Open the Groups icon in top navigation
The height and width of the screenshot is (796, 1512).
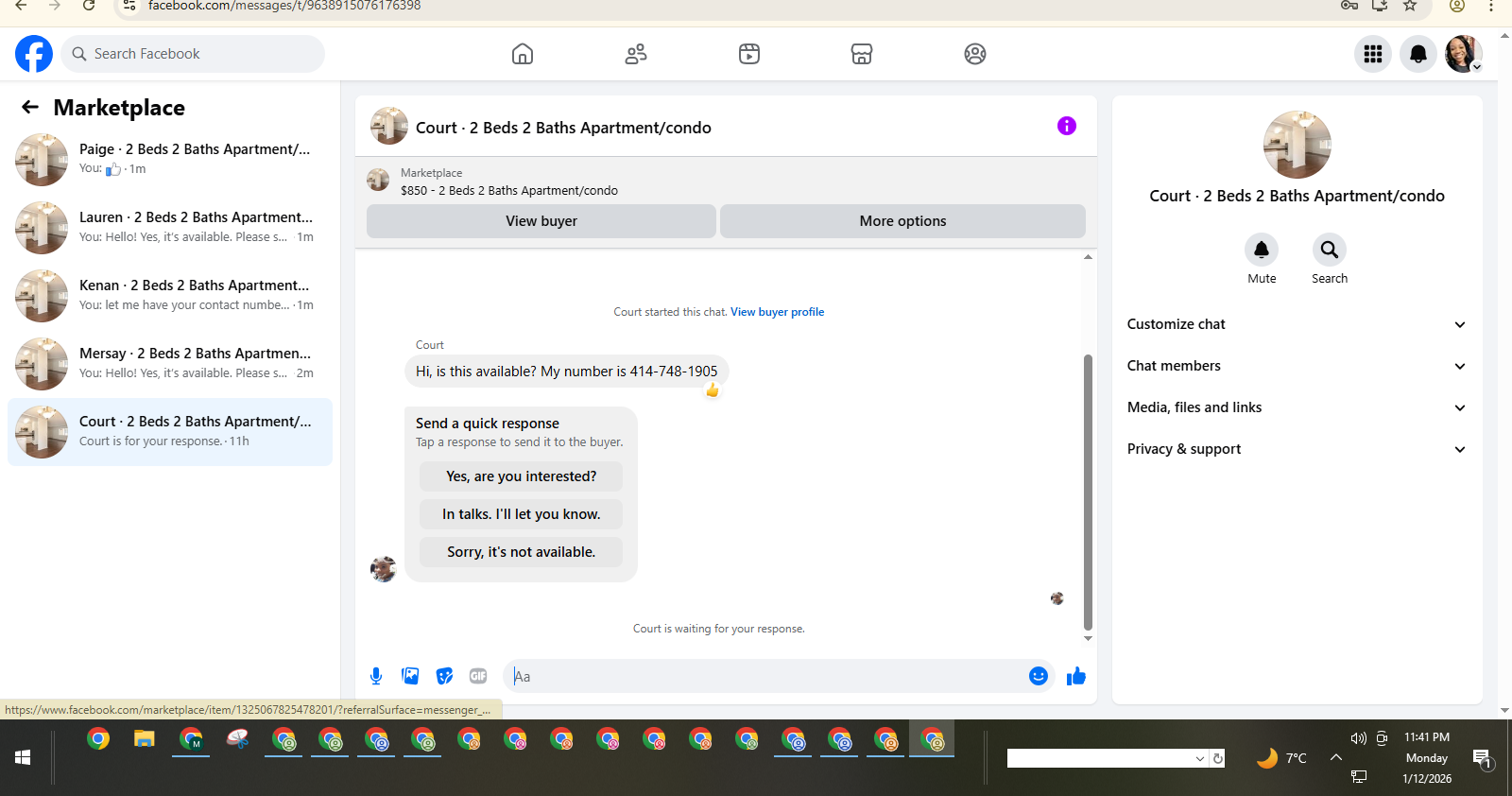pos(975,54)
